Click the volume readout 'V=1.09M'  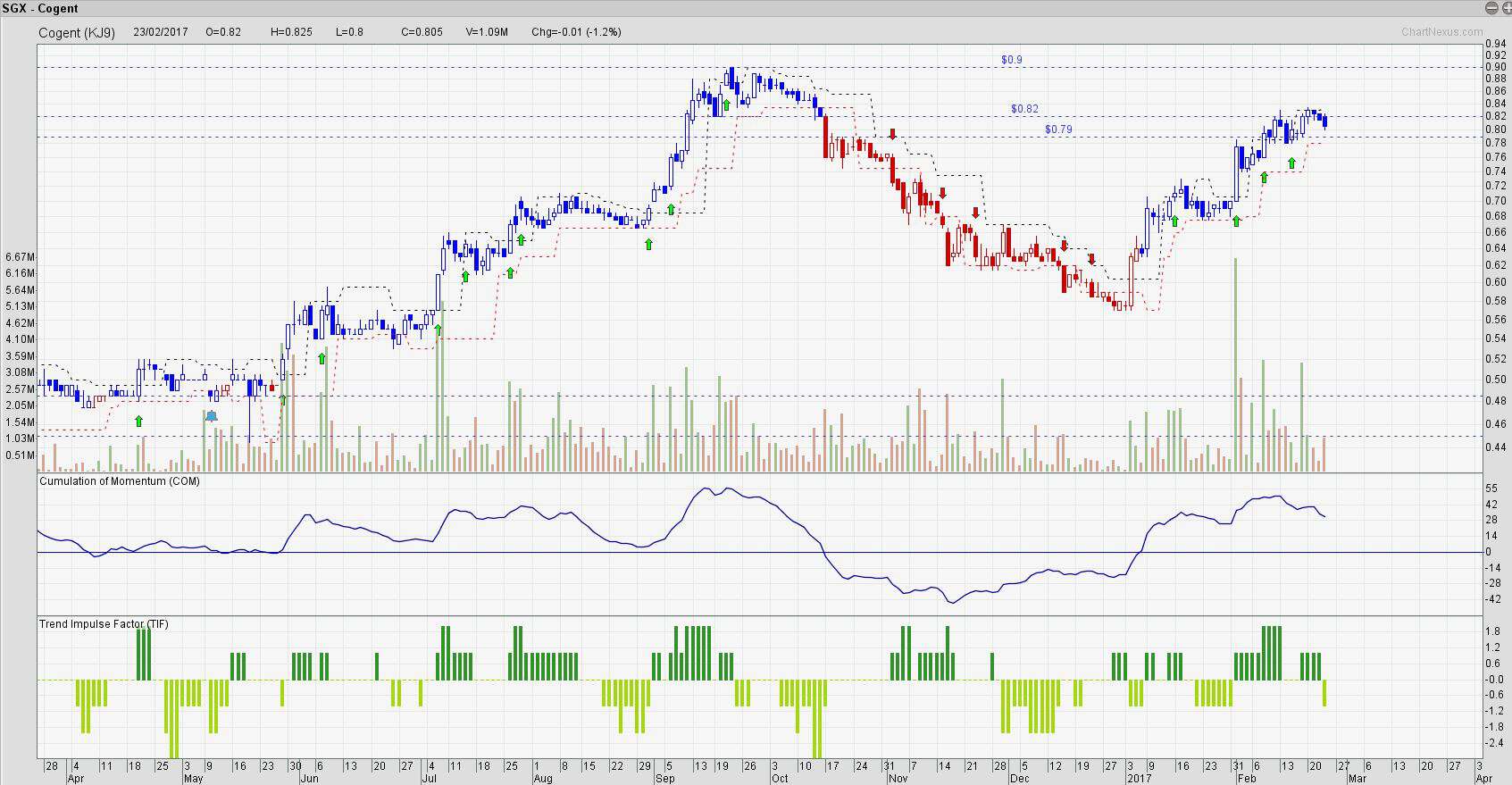click(x=487, y=32)
